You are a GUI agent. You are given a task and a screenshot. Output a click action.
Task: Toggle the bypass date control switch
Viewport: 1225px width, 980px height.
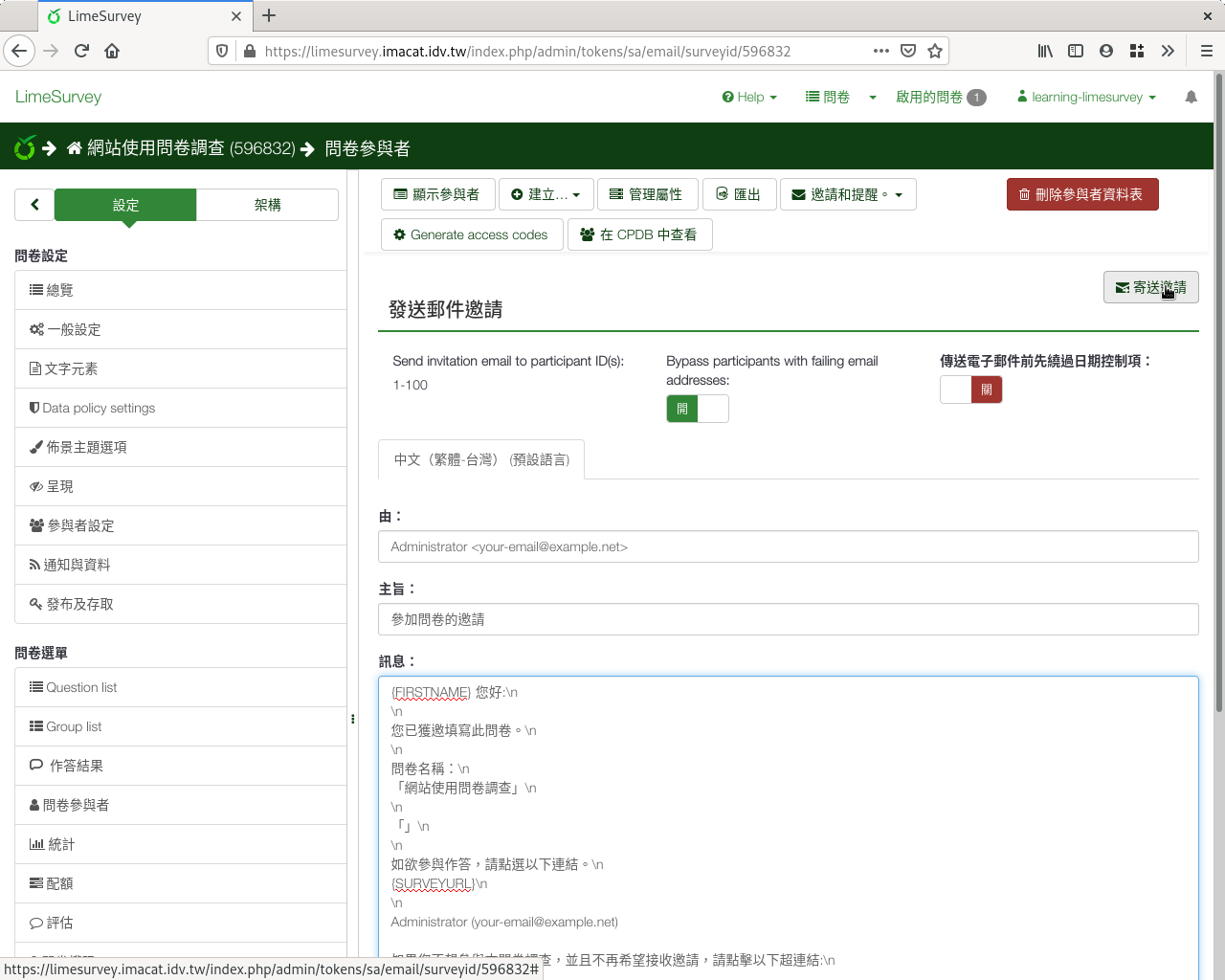click(971, 390)
